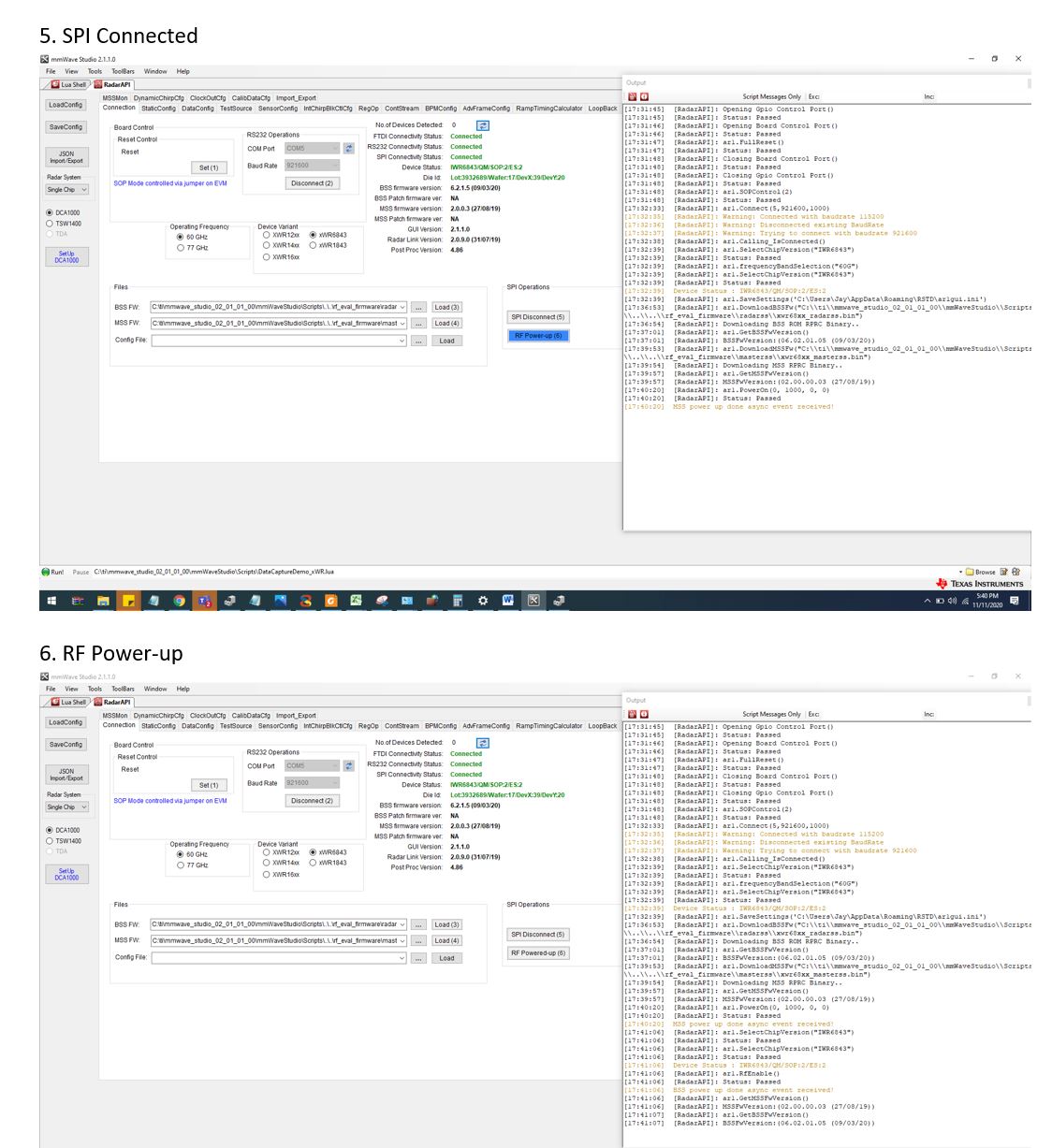Open the notification center icon in system tray
Screen dimensions: 1052x1148
pos(1014,601)
